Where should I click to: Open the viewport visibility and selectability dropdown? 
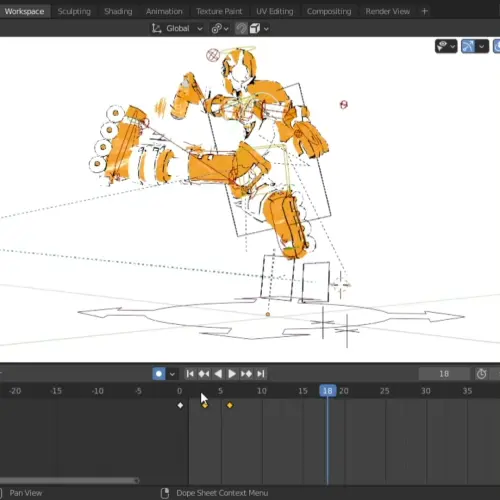coord(446,46)
